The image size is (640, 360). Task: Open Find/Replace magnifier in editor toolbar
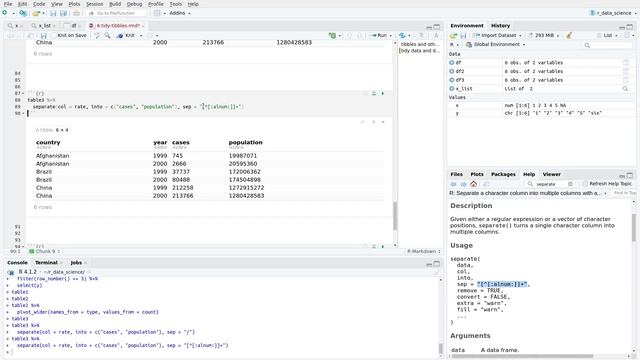[107, 36]
